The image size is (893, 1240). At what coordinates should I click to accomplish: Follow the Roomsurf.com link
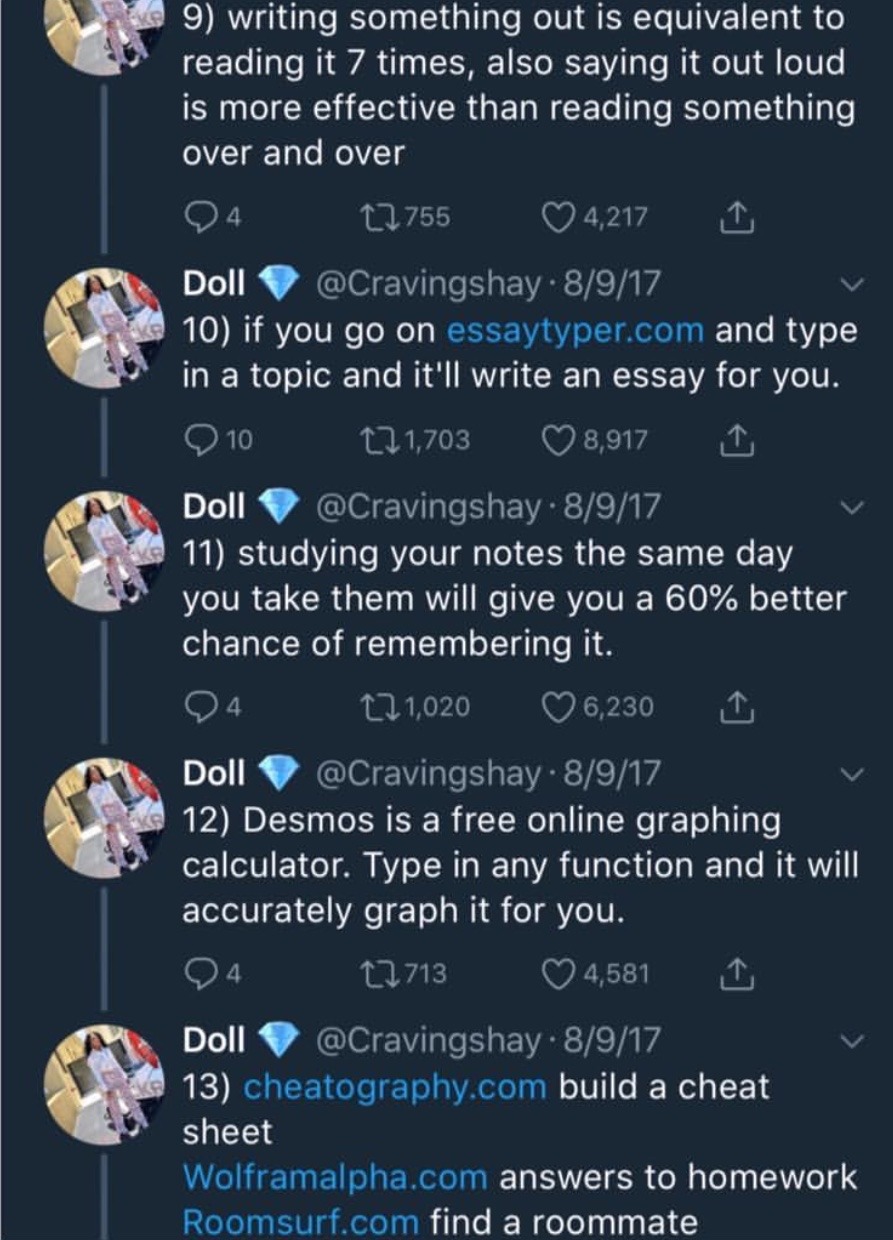tap(301, 1222)
